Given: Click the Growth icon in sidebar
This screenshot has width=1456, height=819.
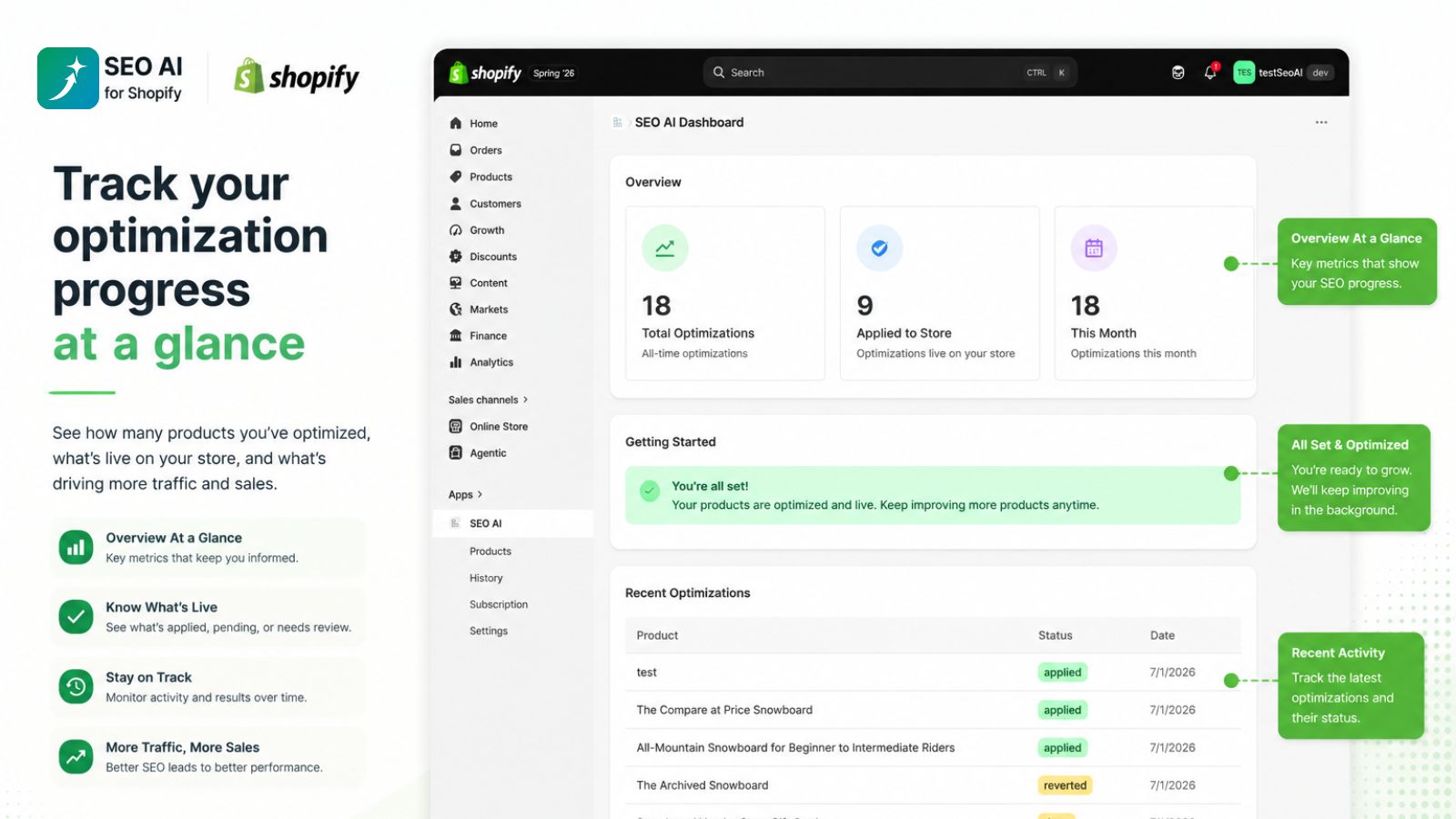Looking at the screenshot, I should click(x=456, y=230).
